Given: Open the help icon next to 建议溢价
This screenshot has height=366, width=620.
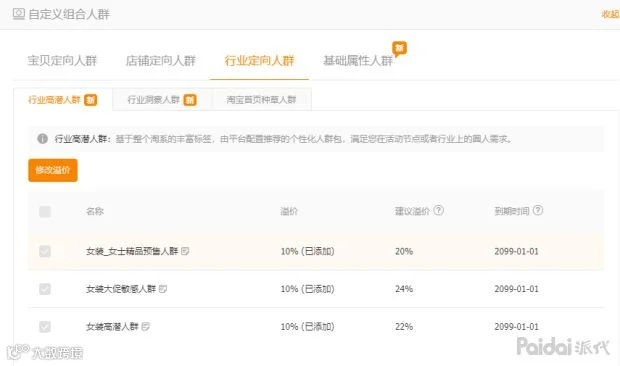Looking at the screenshot, I should (x=439, y=210).
